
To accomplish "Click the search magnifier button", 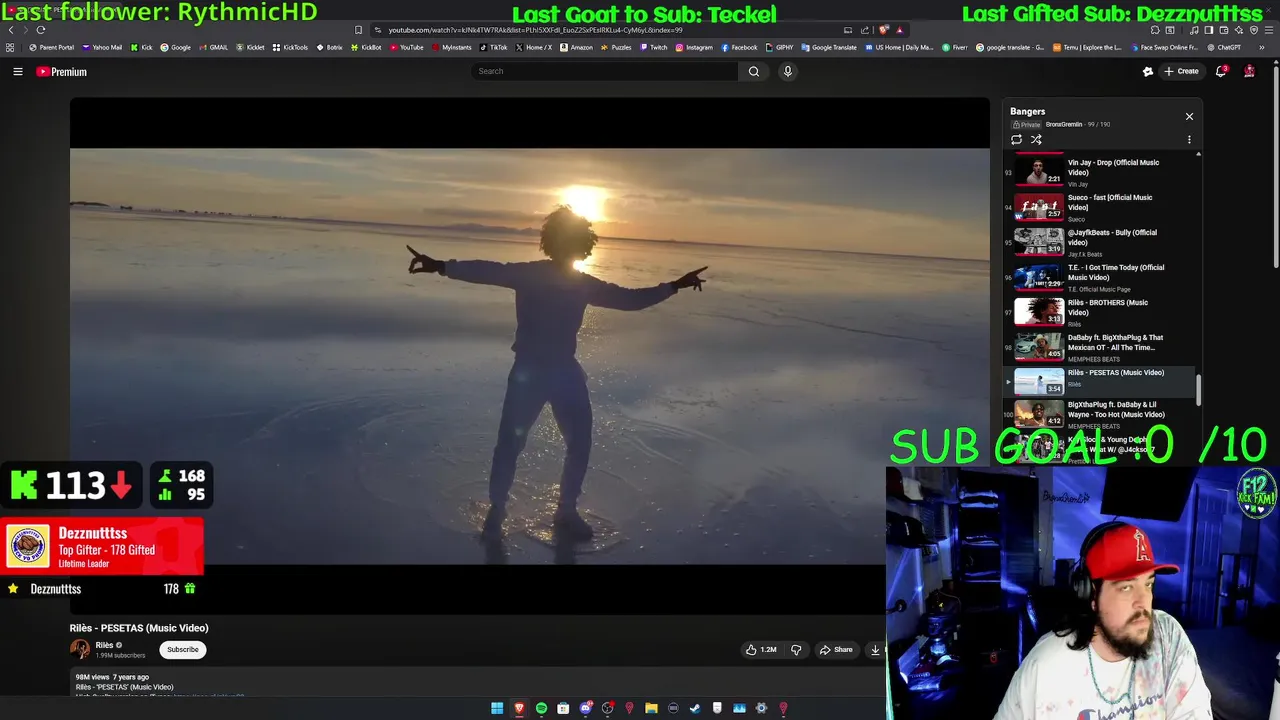I will tap(754, 71).
